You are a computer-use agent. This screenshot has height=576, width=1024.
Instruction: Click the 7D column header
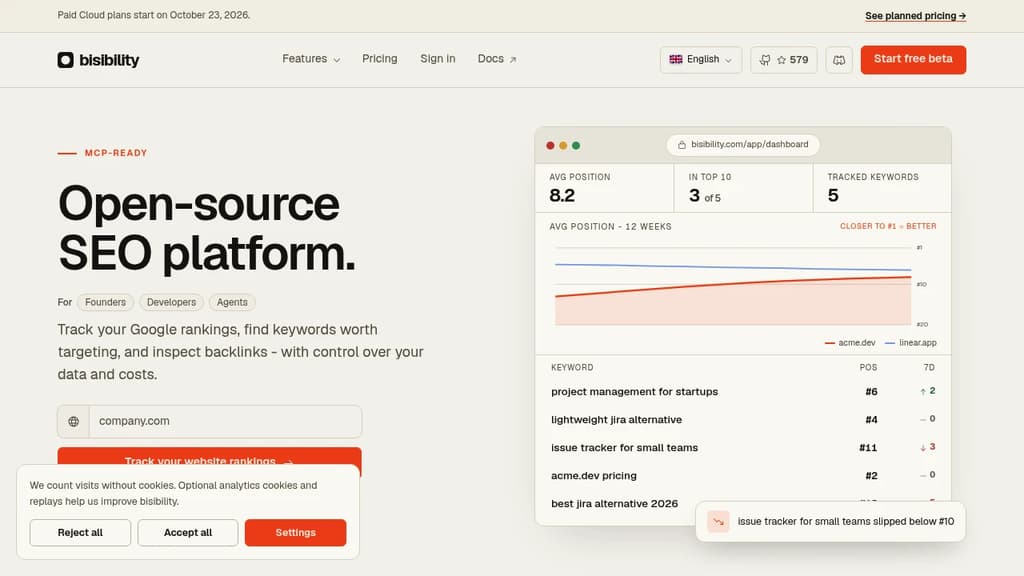point(929,368)
